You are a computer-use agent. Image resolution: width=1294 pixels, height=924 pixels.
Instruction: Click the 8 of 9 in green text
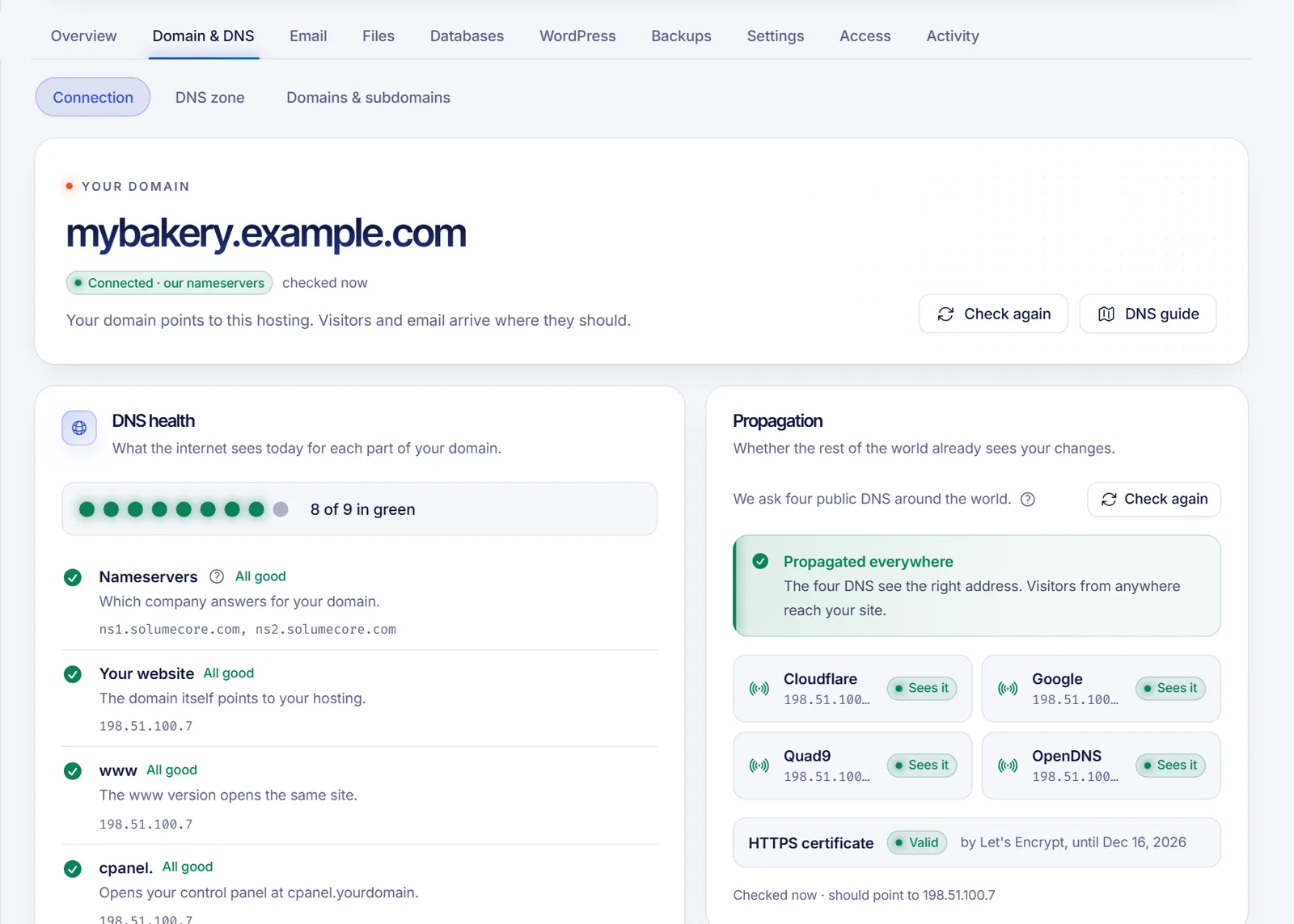click(x=362, y=509)
